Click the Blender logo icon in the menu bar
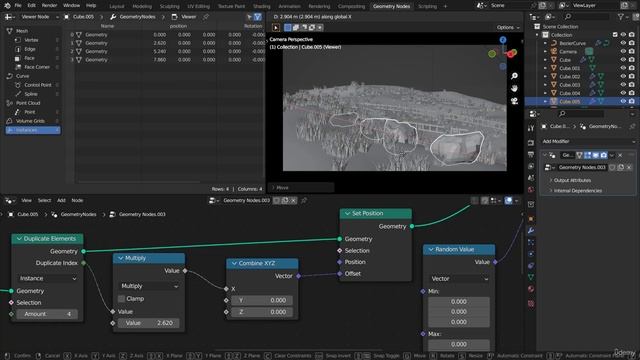640x360 pixels. 7,6
